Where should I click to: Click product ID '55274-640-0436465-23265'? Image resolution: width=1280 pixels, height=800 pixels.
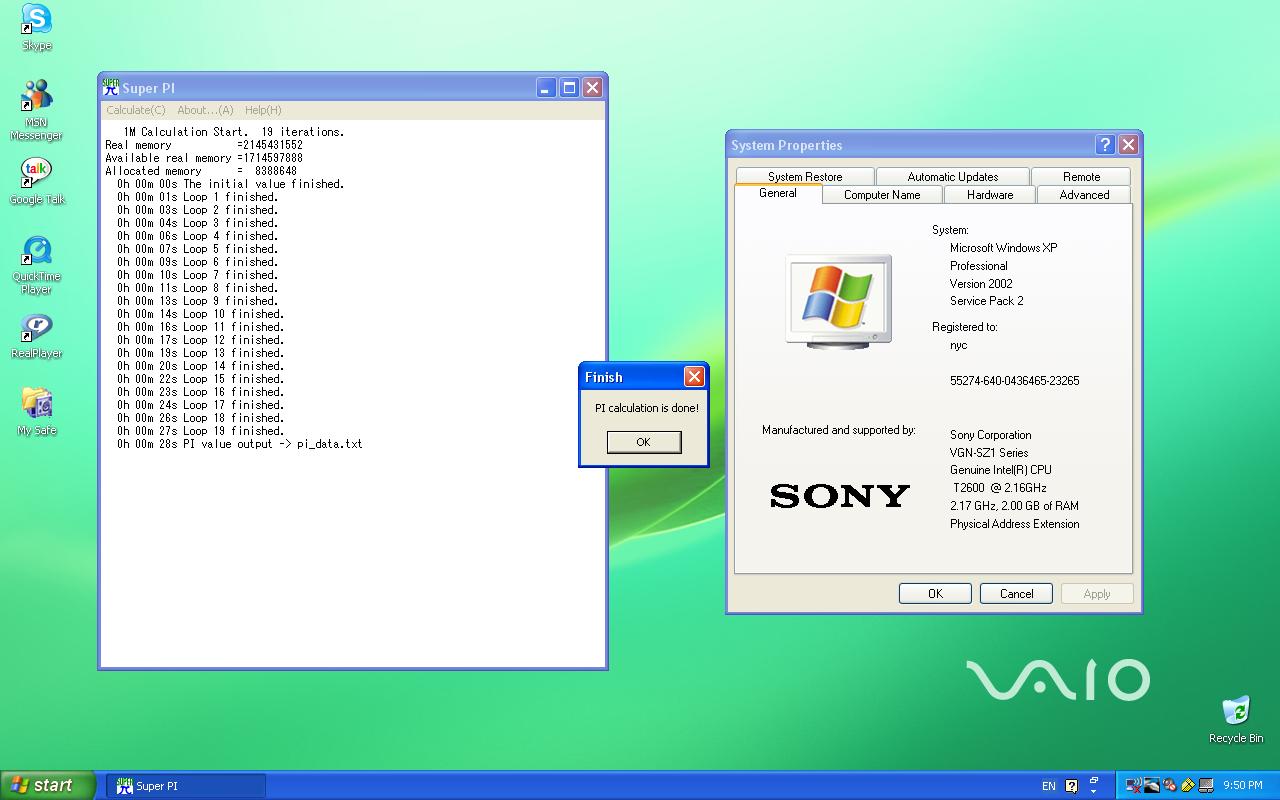1014,381
